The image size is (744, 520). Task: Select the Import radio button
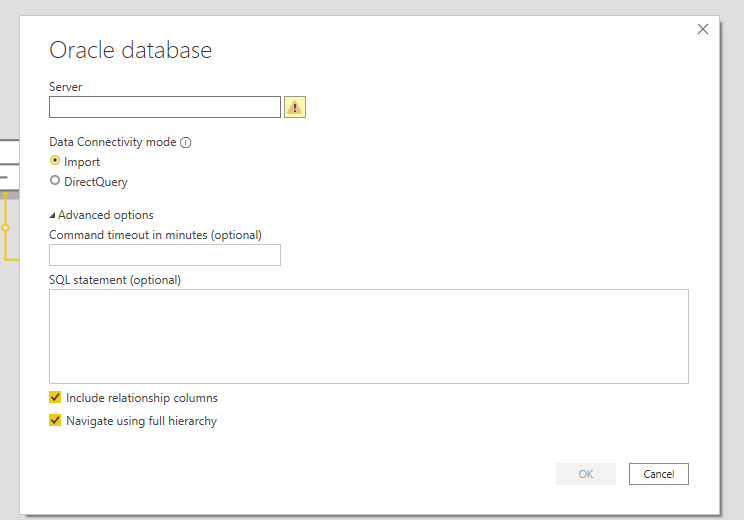pos(55,161)
